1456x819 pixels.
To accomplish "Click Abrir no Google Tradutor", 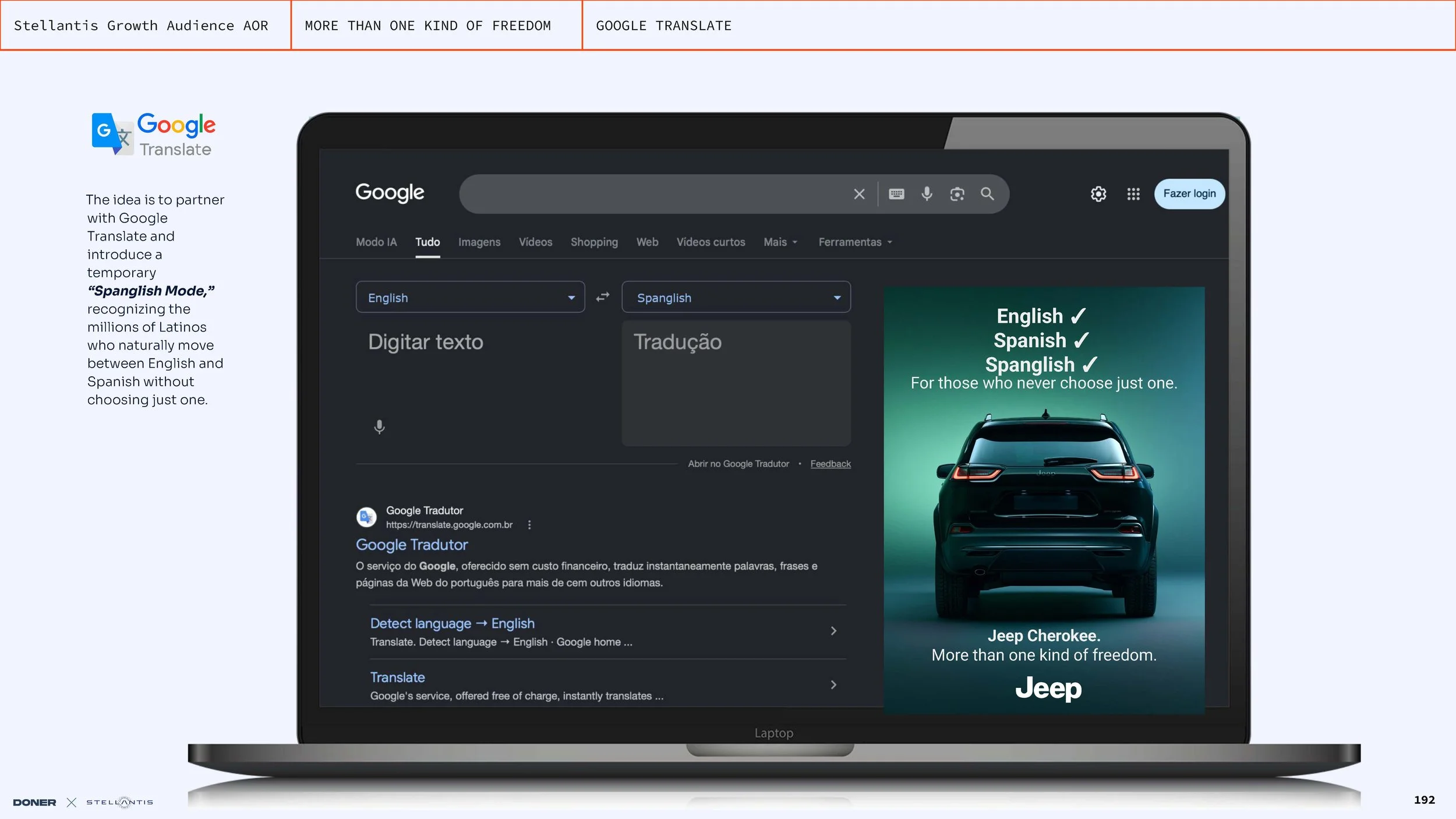I will [738, 464].
